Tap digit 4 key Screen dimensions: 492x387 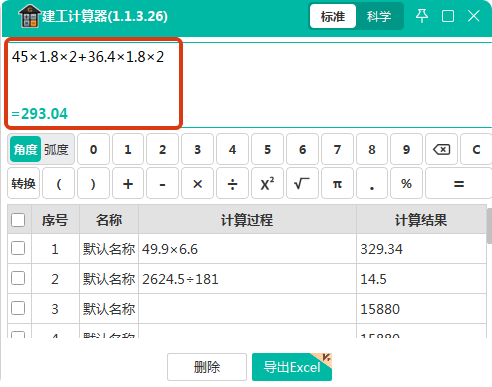click(x=232, y=149)
